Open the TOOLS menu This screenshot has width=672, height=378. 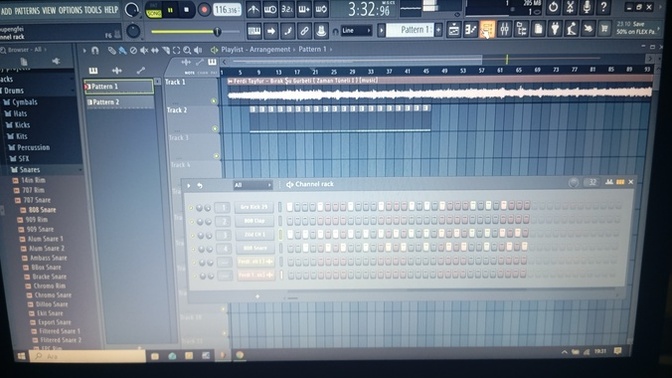(93, 10)
